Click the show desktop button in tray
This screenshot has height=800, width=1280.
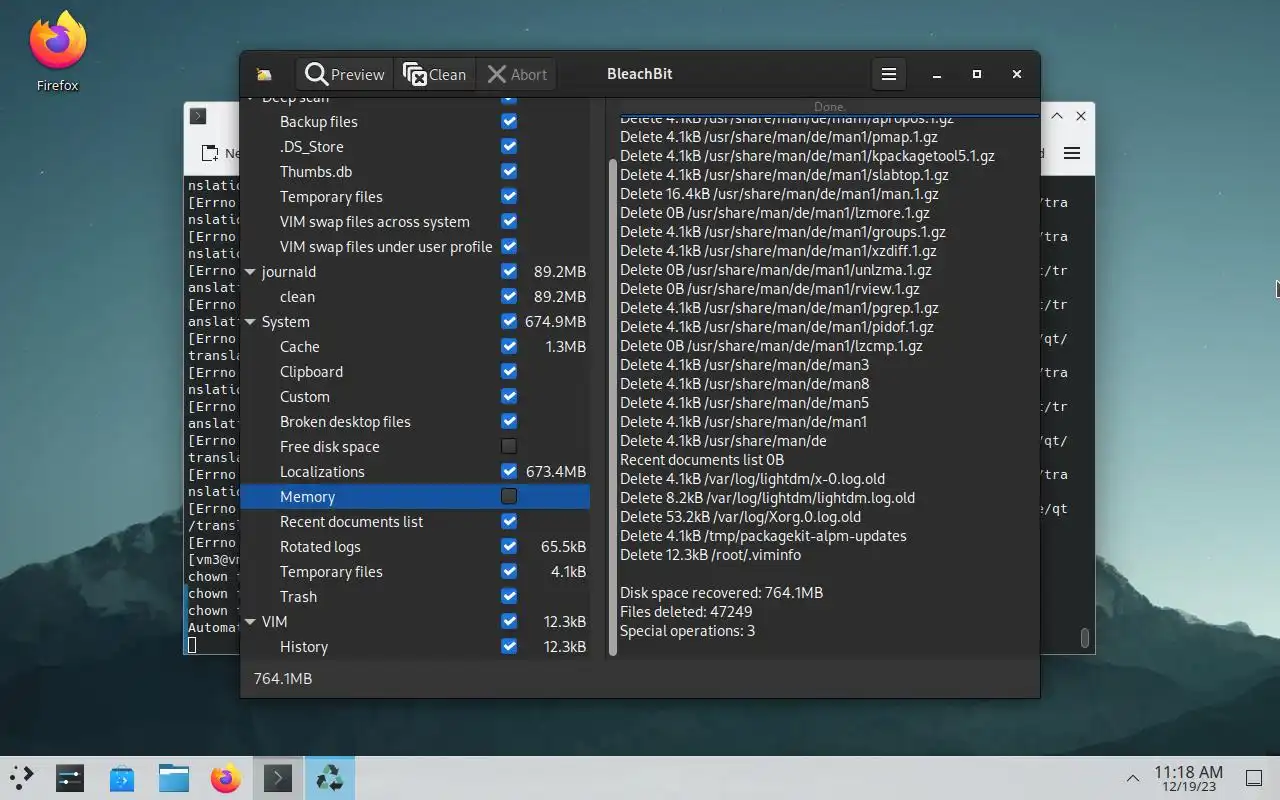coord(1253,778)
